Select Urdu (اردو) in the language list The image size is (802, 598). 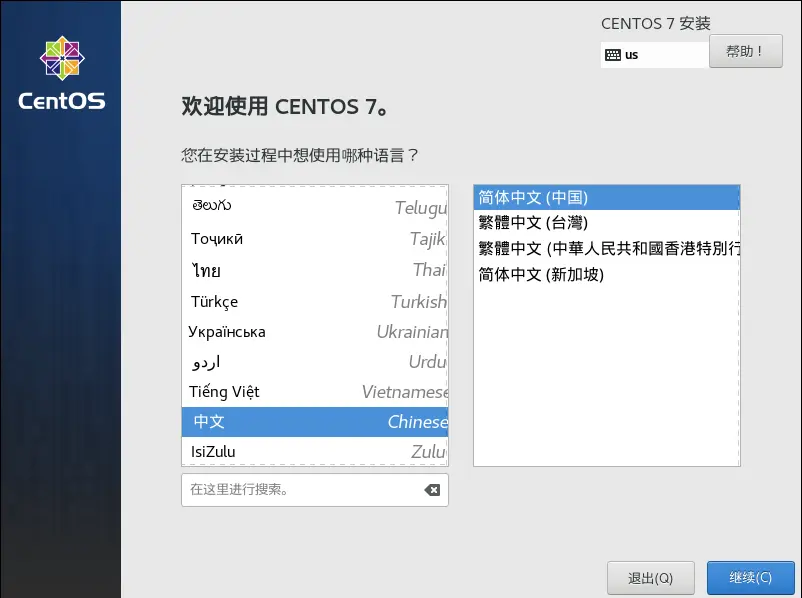pos(315,362)
